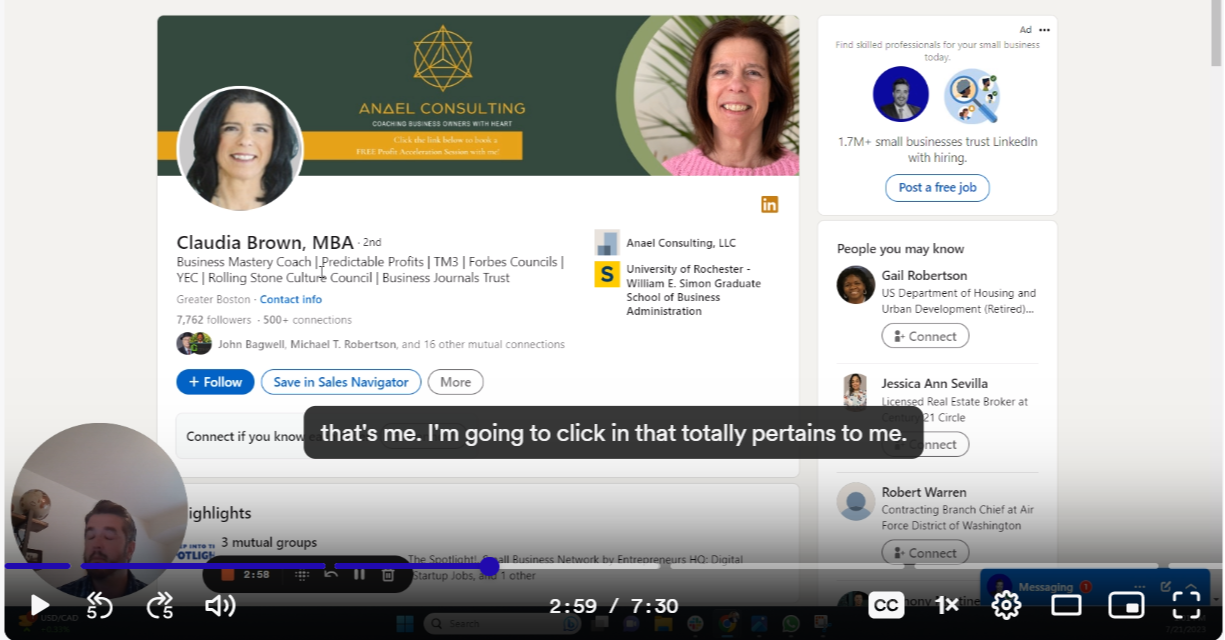Image resolution: width=1225 pixels, height=640 pixels.
Task: Click the 3 mutual groups text
Action: point(269,542)
